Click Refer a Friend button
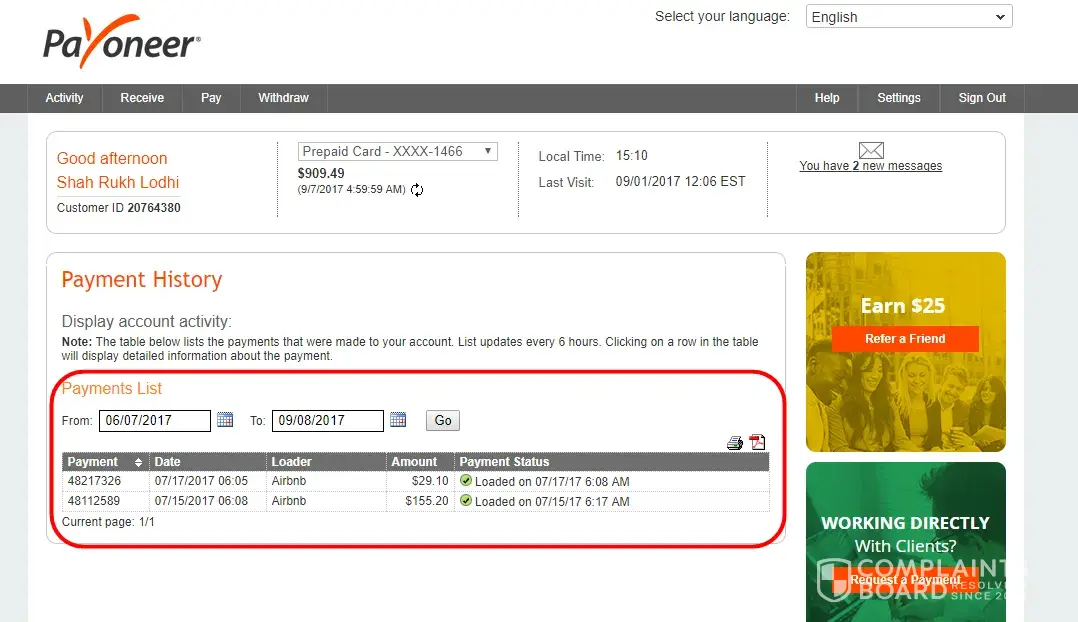The width and height of the screenshot is (1078, 622). 904,339
